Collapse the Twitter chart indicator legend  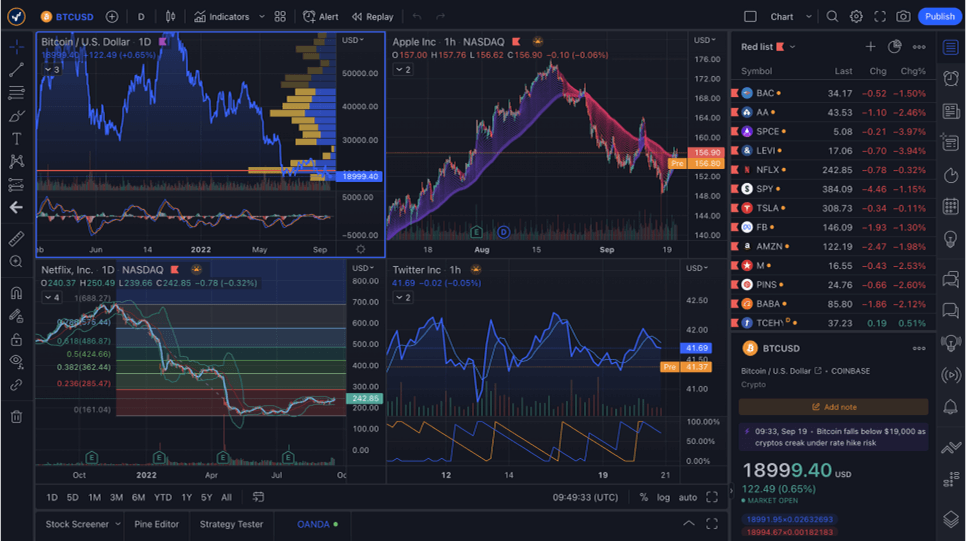(x=403, y=298)
